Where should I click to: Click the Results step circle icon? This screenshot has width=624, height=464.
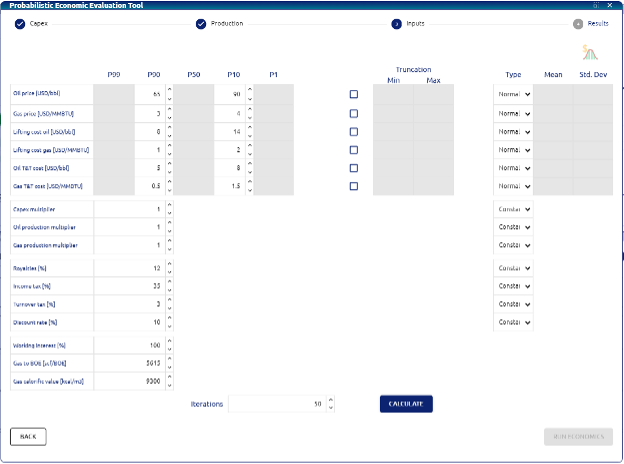click(578, 23)
